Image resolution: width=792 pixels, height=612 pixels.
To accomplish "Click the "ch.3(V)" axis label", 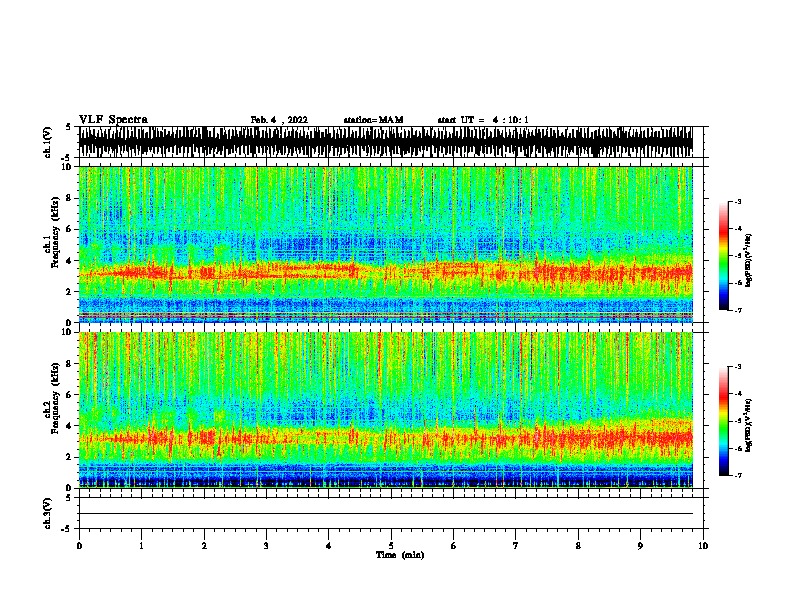I will click(x=48, y=513).
